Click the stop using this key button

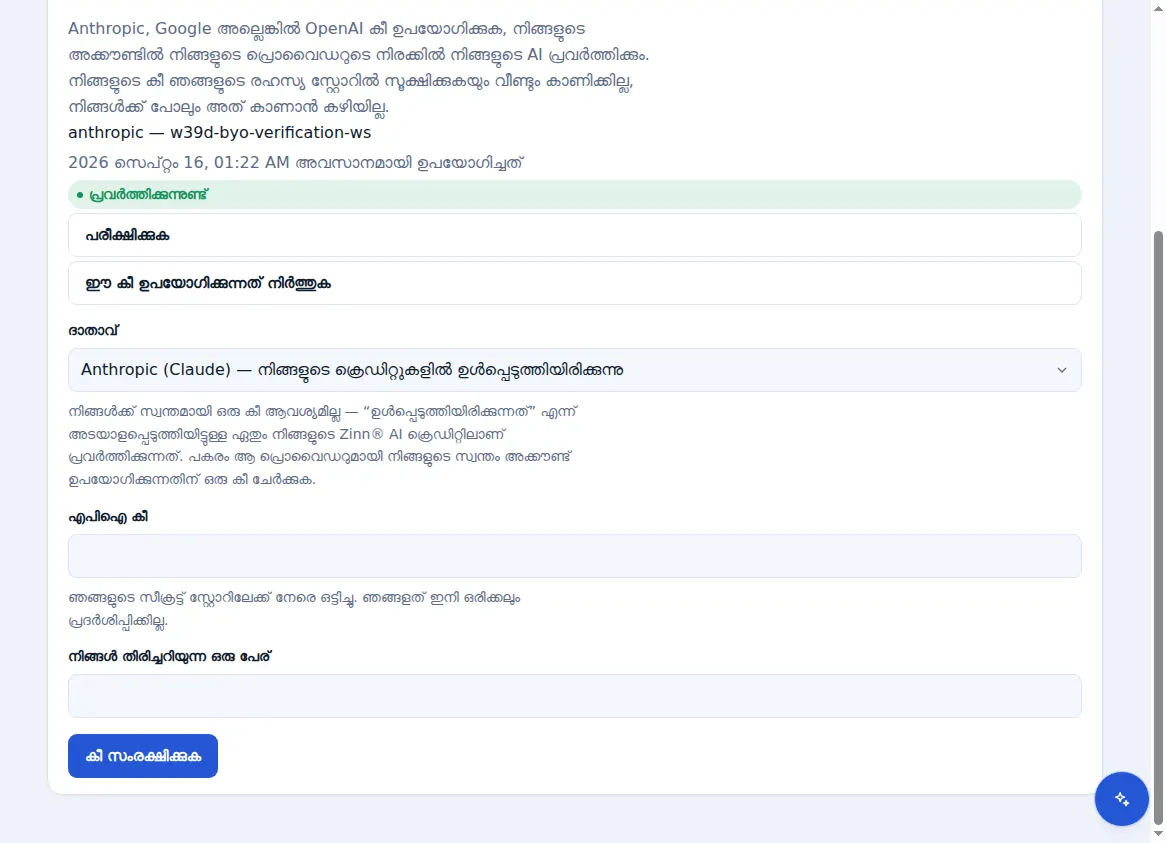click(x=574, y=282)
